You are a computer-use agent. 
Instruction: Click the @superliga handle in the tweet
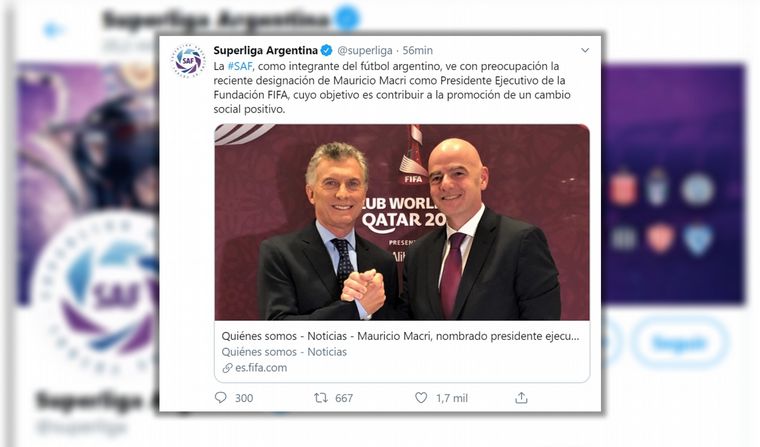point(364,50)
